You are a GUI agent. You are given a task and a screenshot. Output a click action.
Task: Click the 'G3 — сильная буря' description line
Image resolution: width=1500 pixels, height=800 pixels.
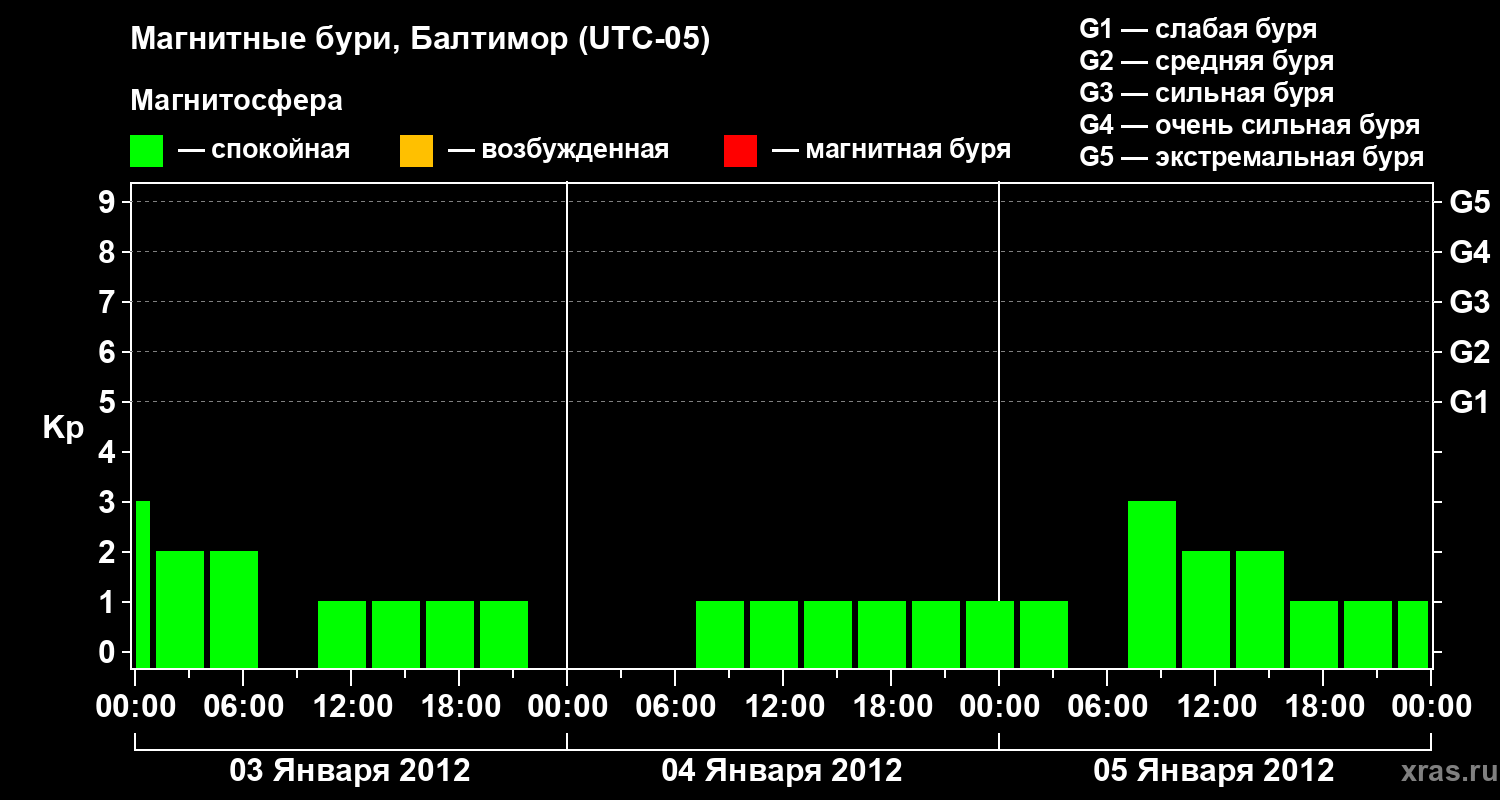tap(1207, 93)
